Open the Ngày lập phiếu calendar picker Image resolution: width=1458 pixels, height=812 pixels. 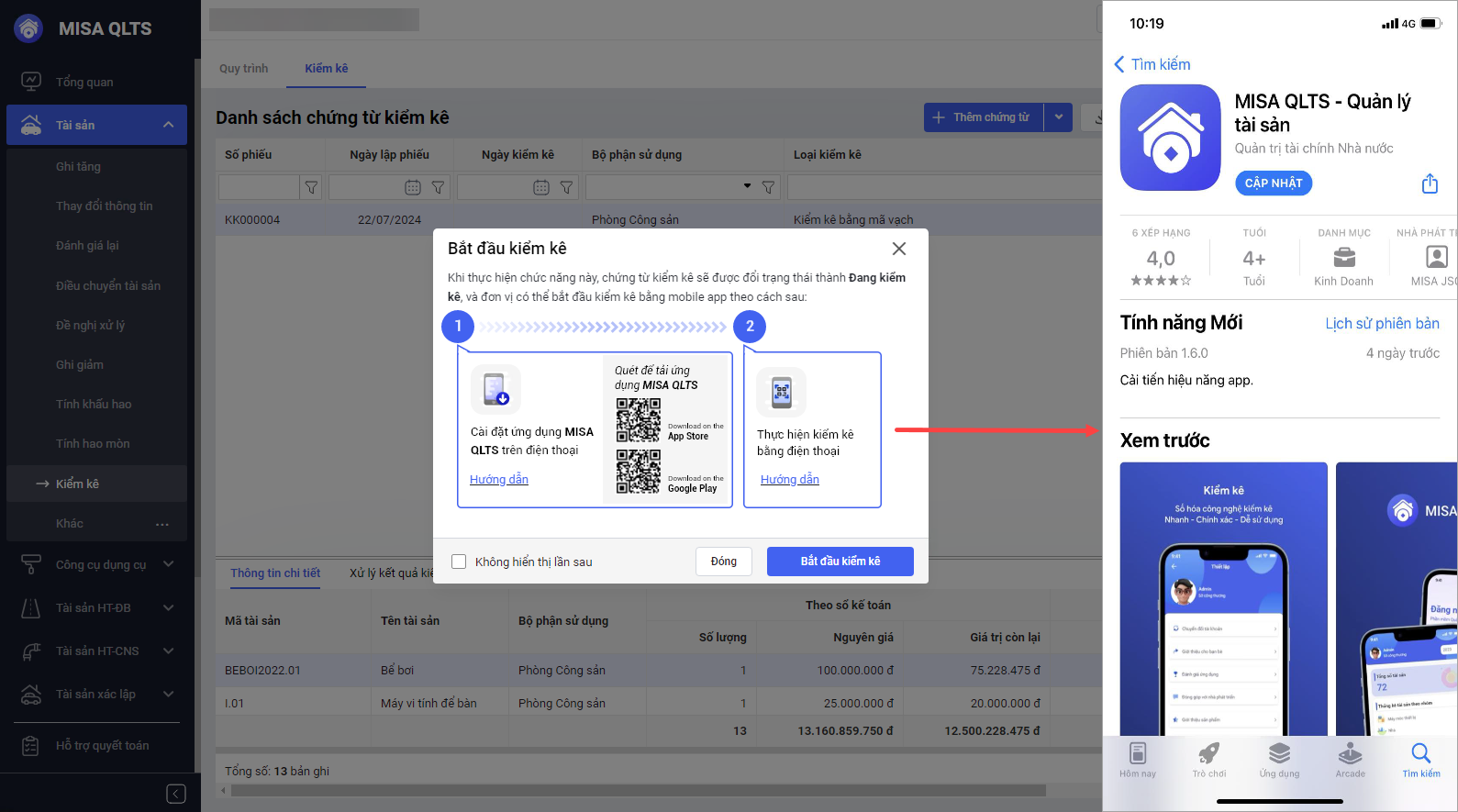coord(413,187)
